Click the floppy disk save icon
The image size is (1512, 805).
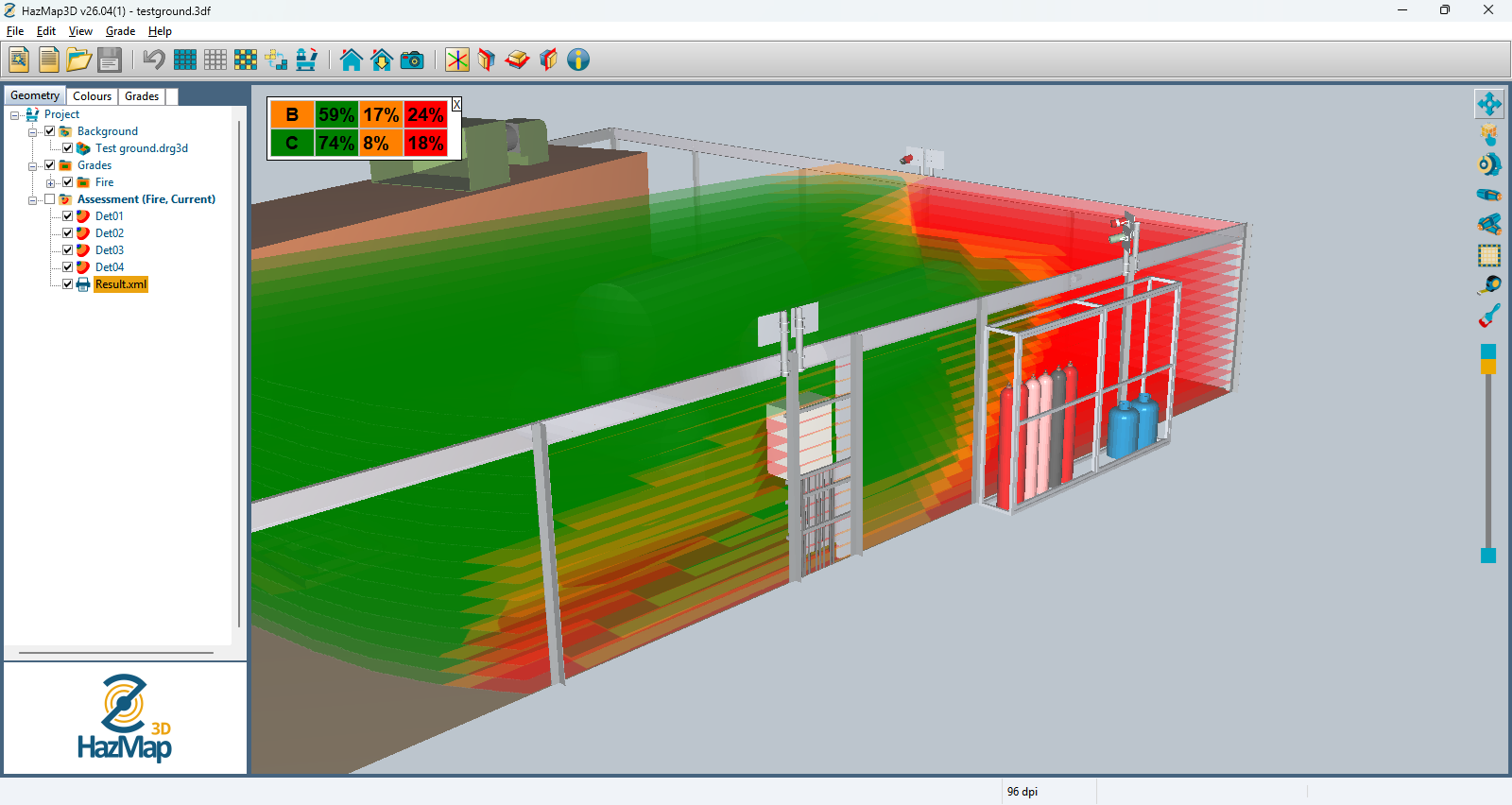[x=110, y=60]
